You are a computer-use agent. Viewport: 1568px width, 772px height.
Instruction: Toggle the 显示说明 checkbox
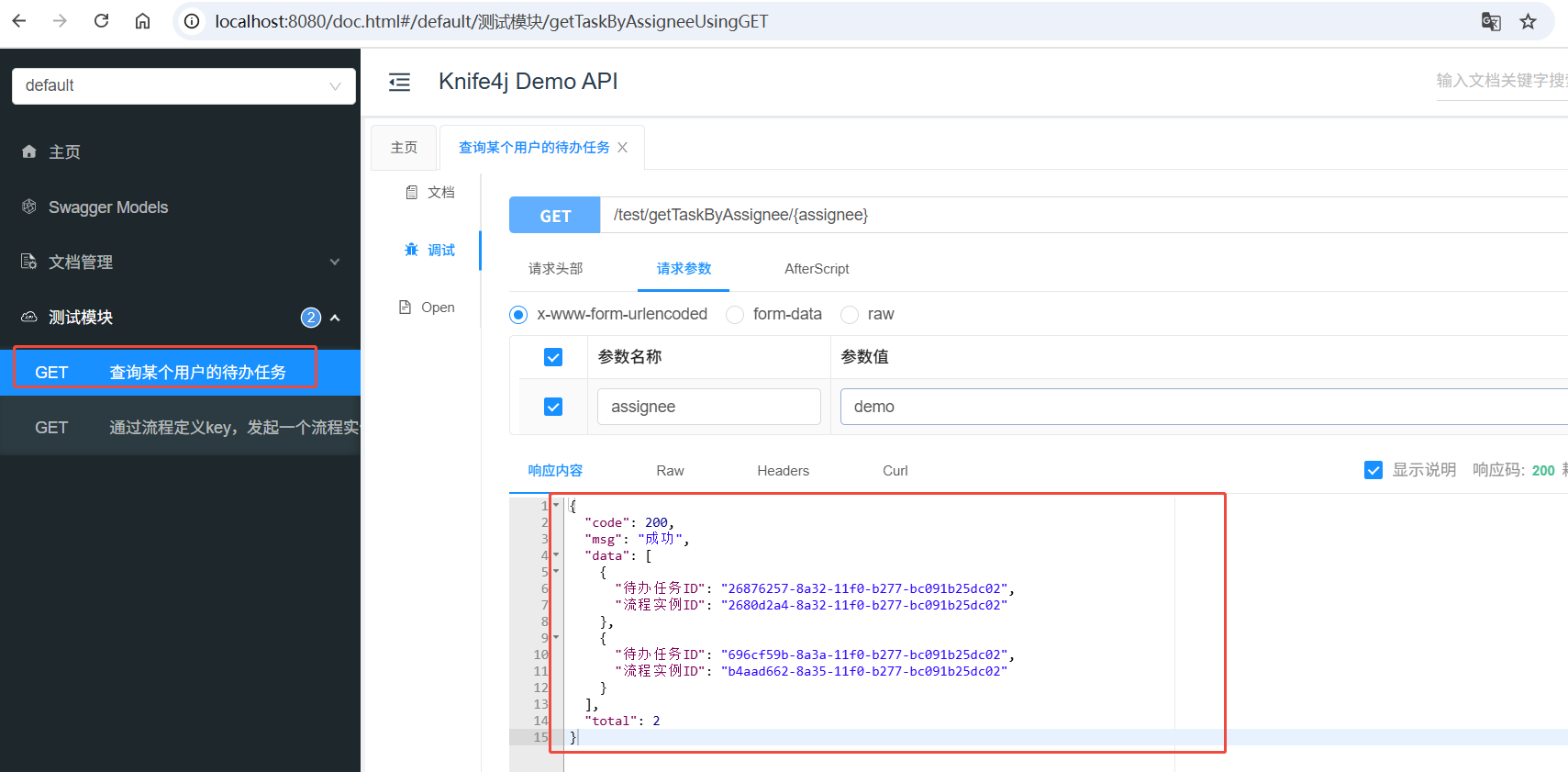tap(1373, 470)
